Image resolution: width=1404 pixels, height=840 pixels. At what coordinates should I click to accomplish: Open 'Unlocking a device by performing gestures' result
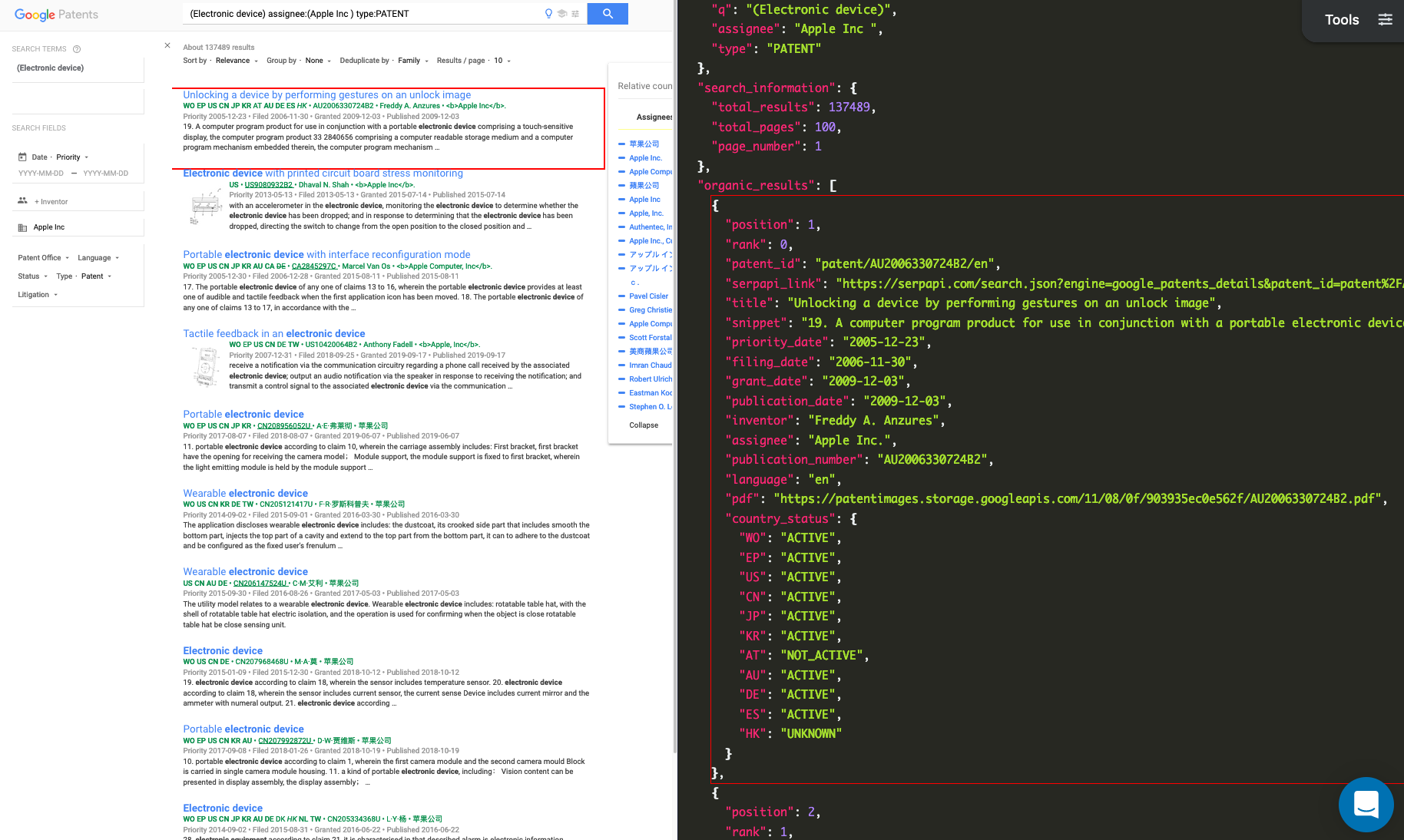tap(327, 95)
